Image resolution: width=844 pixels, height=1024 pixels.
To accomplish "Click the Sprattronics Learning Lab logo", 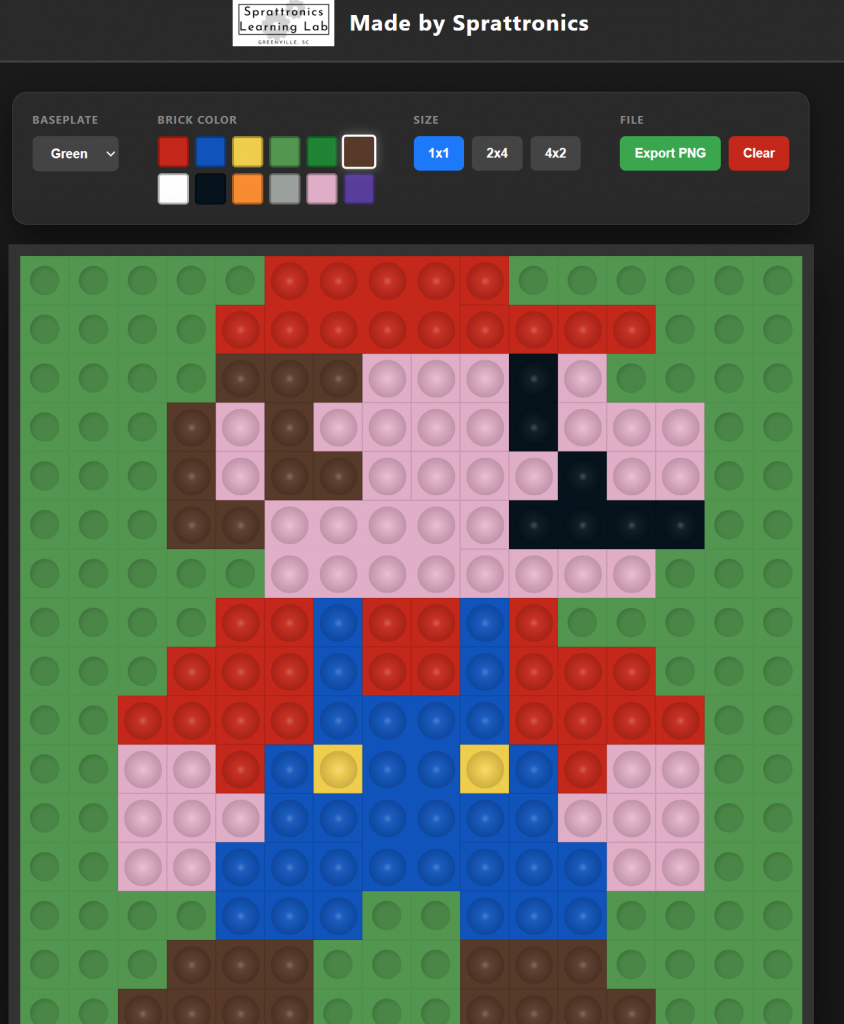I will coord(284,23).
